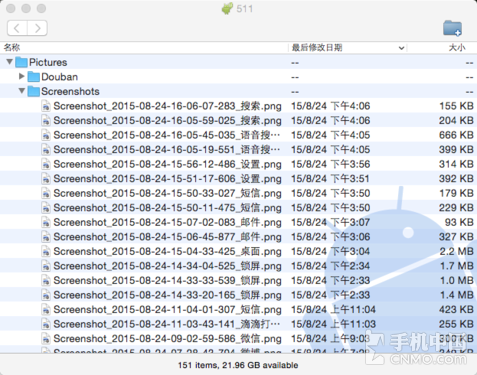The width and height of the screenshot is (477, 375).
Task: Select file name Screenshot_2015-08-24-16-05-19-551
Action: point(167,150)
